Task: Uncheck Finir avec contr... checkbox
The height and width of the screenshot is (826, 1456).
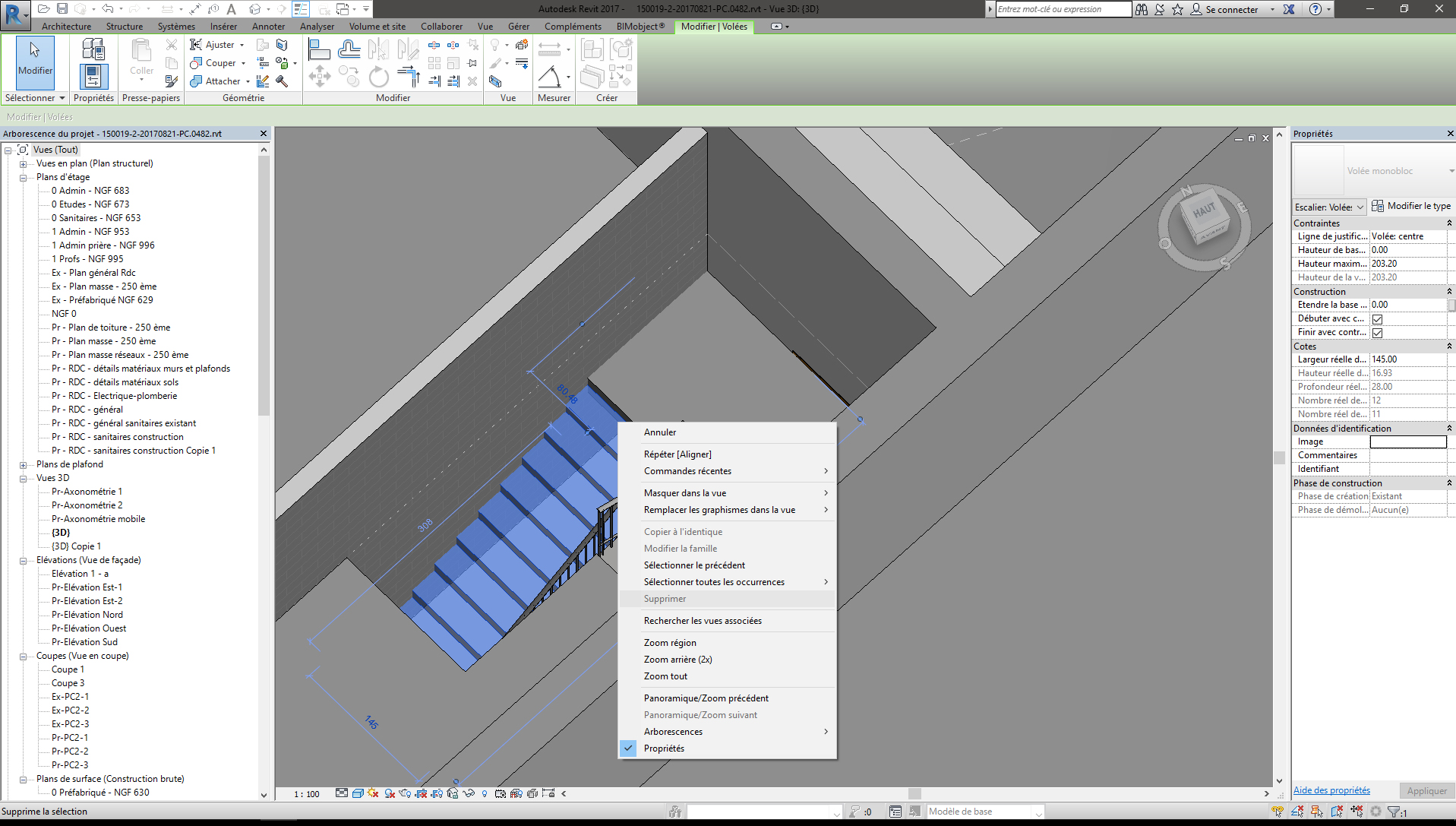Action: [x=1377, y=332]
